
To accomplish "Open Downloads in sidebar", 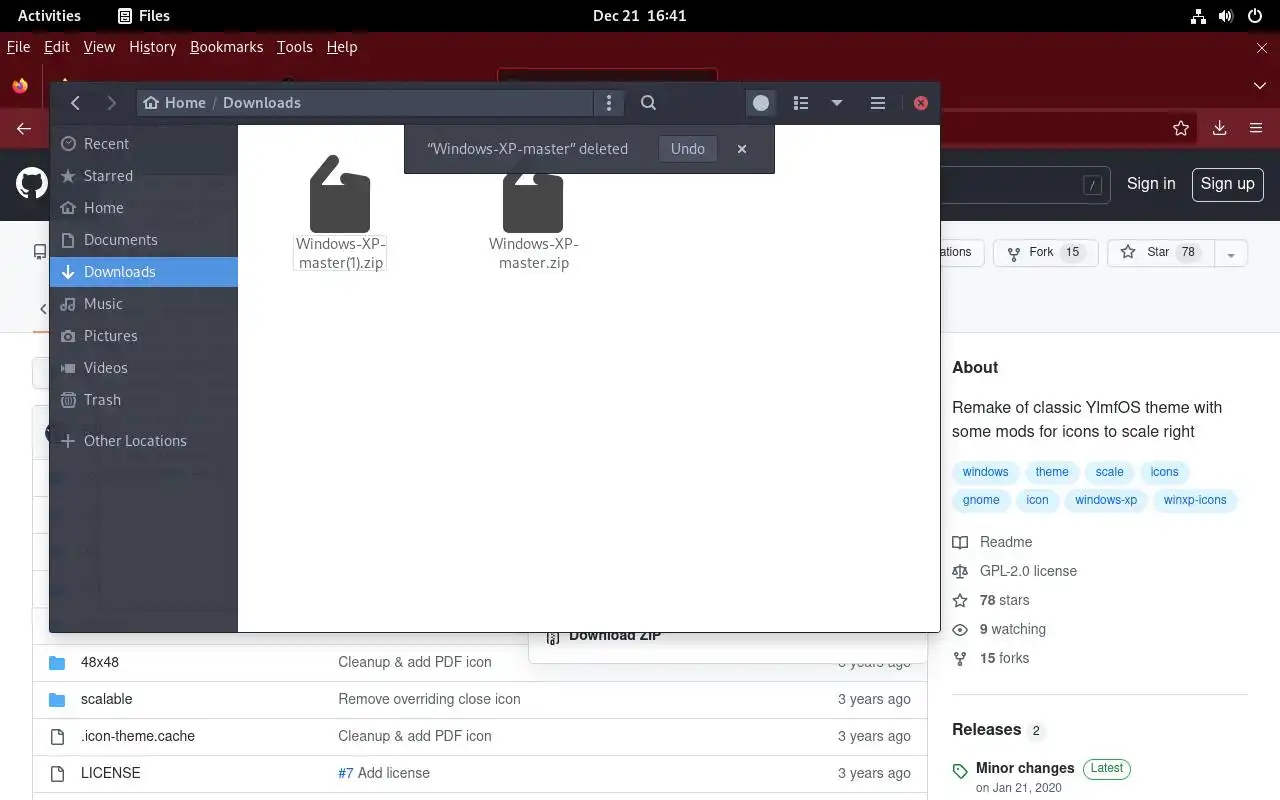I will tap(144, 272).
